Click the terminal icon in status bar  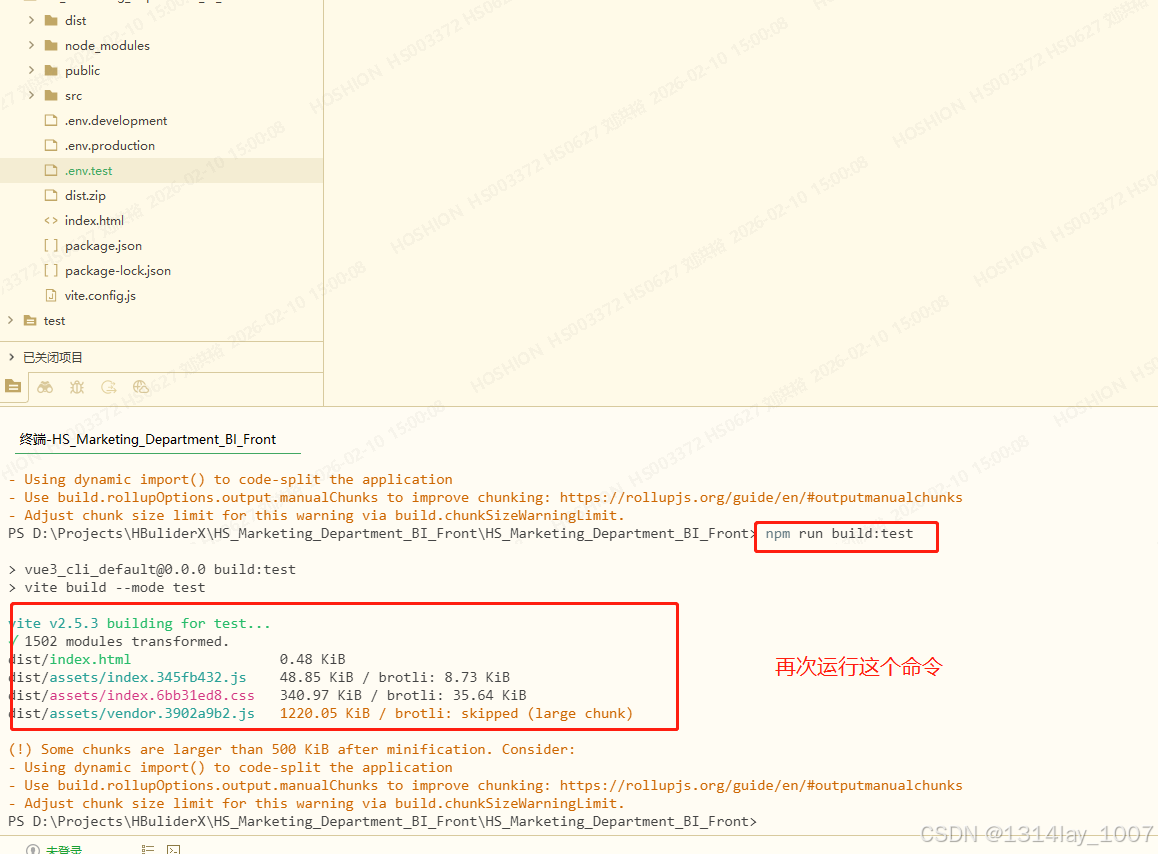(x=173, y=849)
